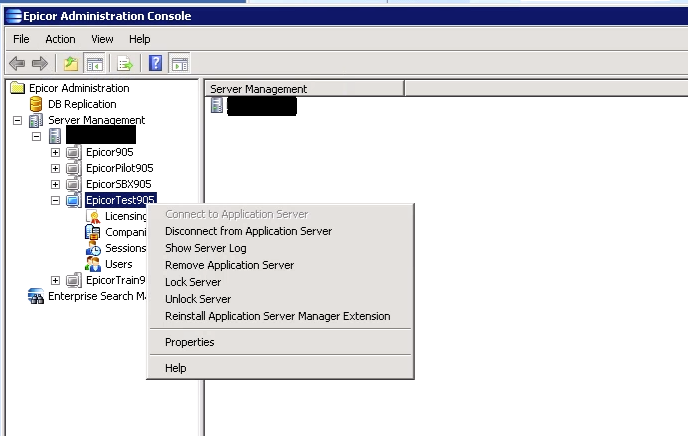Select the Sessions tree label
Screen dimensions: 688x436
tap(125, 248)
